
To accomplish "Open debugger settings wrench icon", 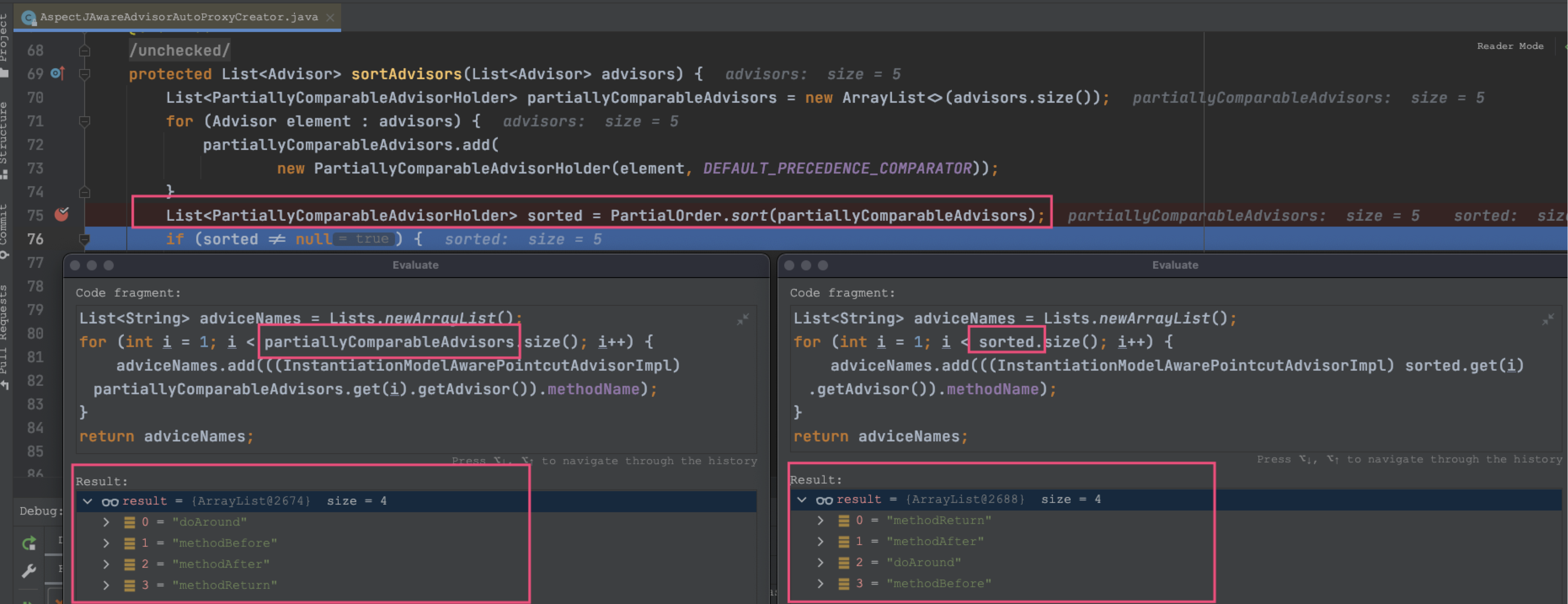I will click(29, 570).
